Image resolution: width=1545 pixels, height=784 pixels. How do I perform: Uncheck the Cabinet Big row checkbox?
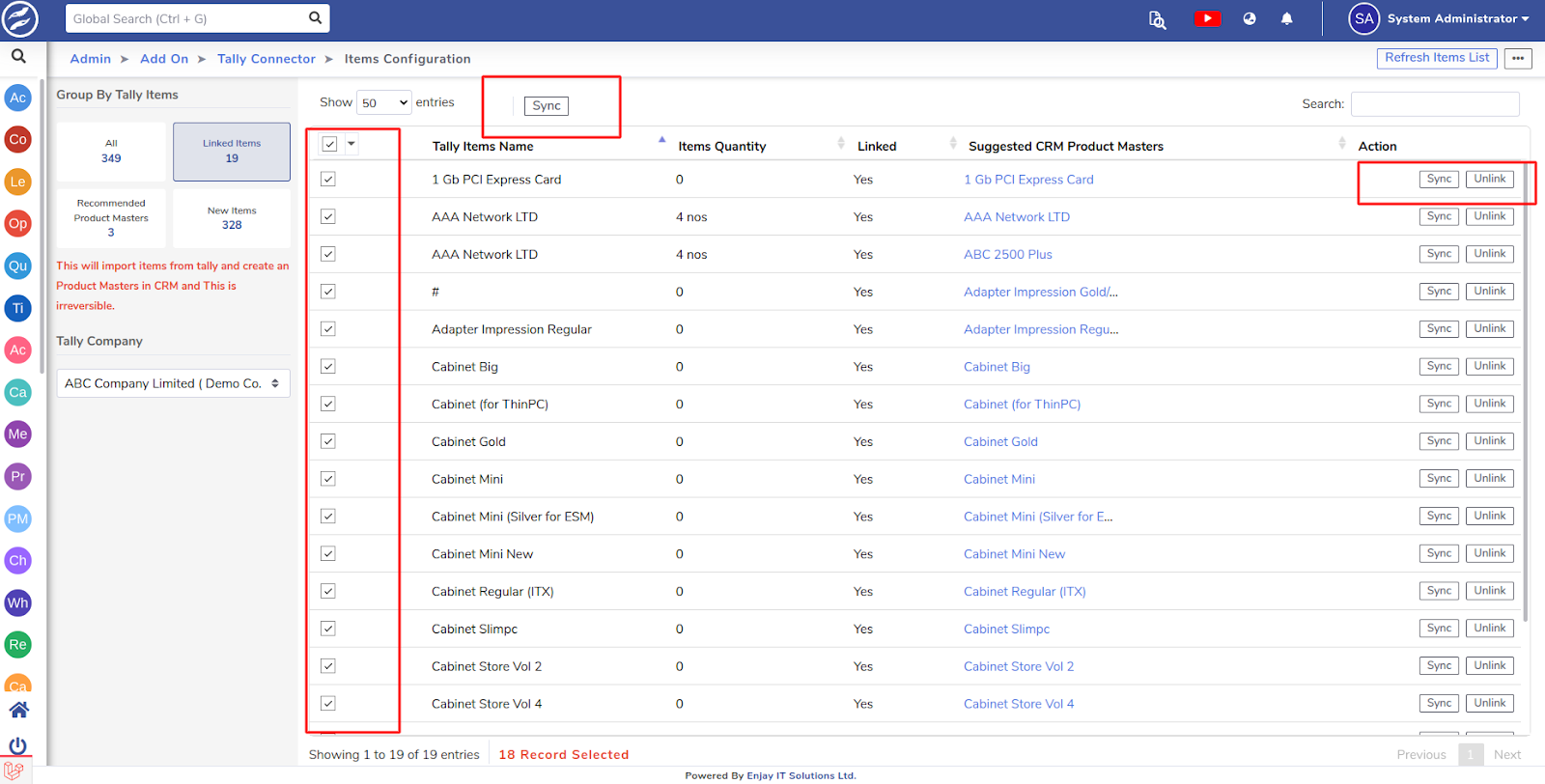328,367
